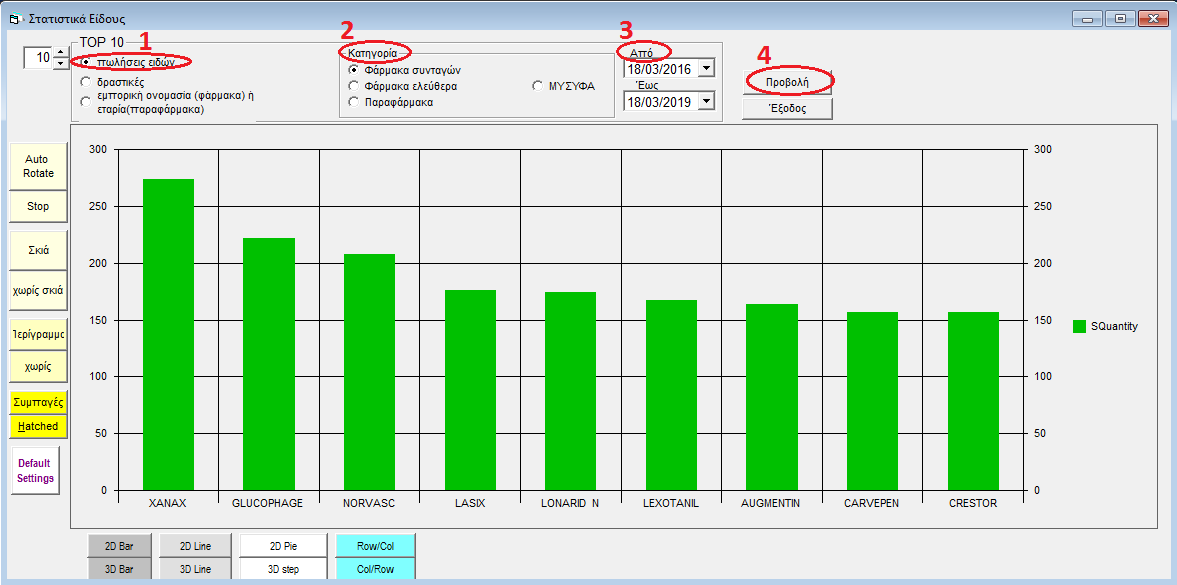Viewport: 1177px width, 585px height.
Task: Click the CRESTOR axis label
Action: 974,503
